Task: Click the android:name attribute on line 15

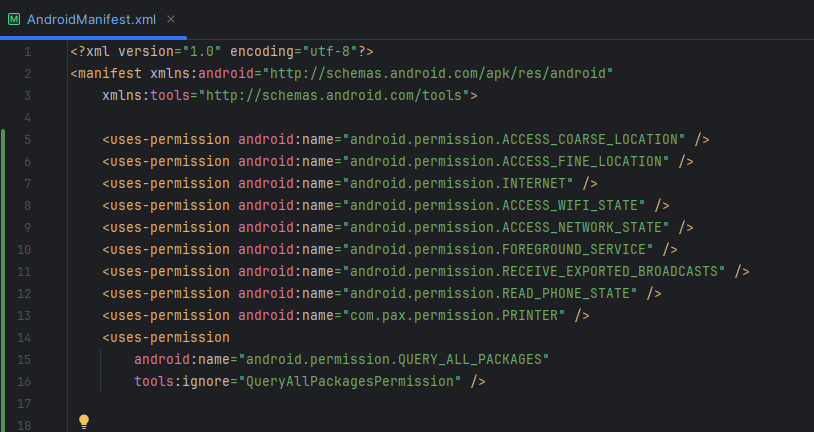Action: click(182, 359)
